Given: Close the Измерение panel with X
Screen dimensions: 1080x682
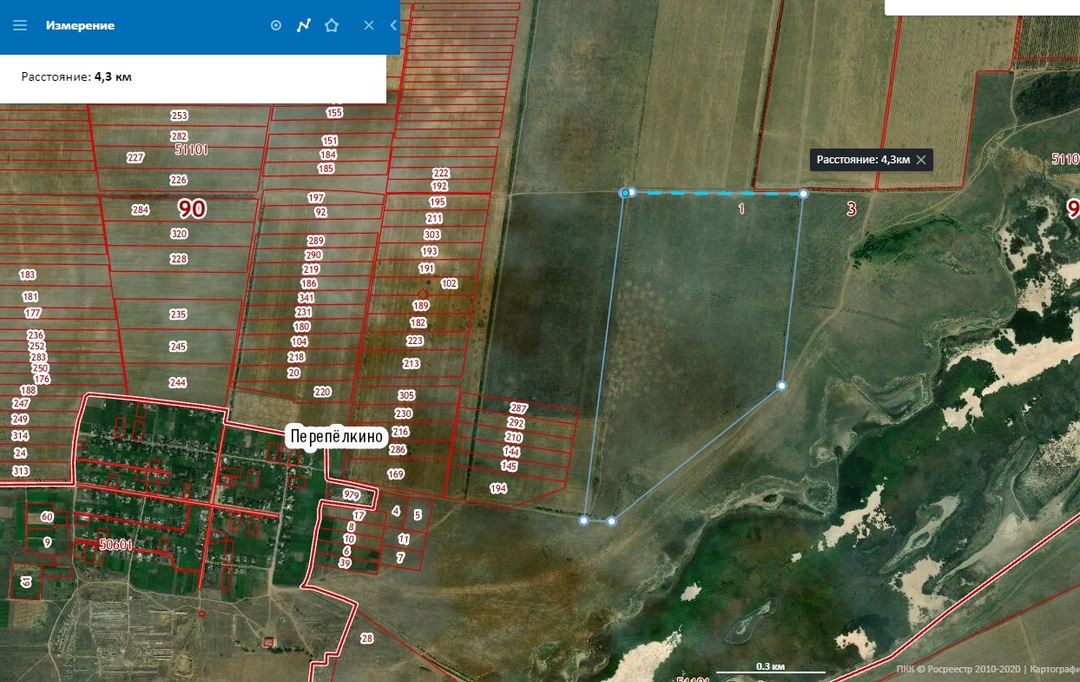Looking at the screenshot, I should 368,25.
